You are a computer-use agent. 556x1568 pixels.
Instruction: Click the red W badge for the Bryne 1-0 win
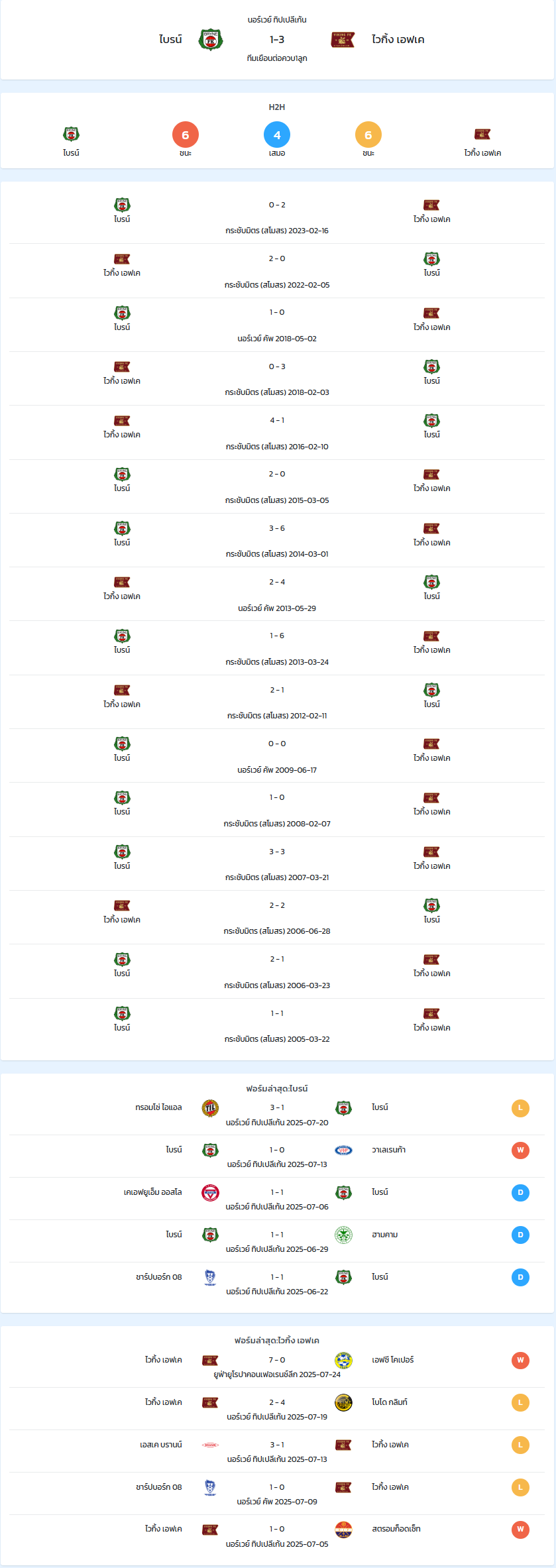coord(520,1150)
